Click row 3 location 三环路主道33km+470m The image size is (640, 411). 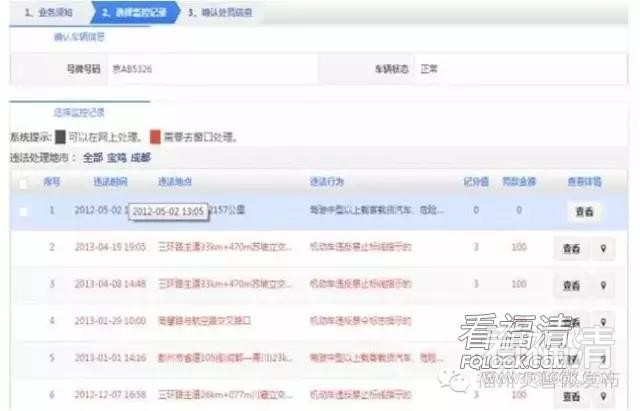225,284
